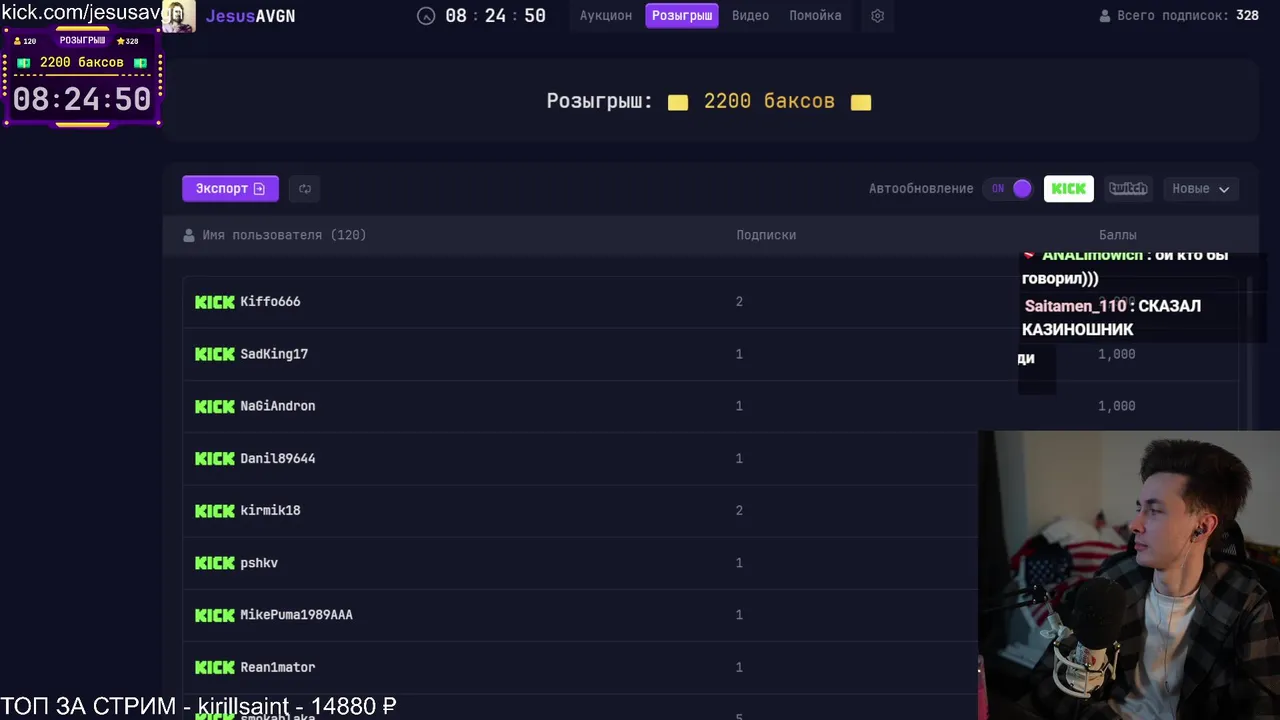This screenshot has width=1280, height=720.
Task: Select the kirmik18 username
Action: point(270,510)
